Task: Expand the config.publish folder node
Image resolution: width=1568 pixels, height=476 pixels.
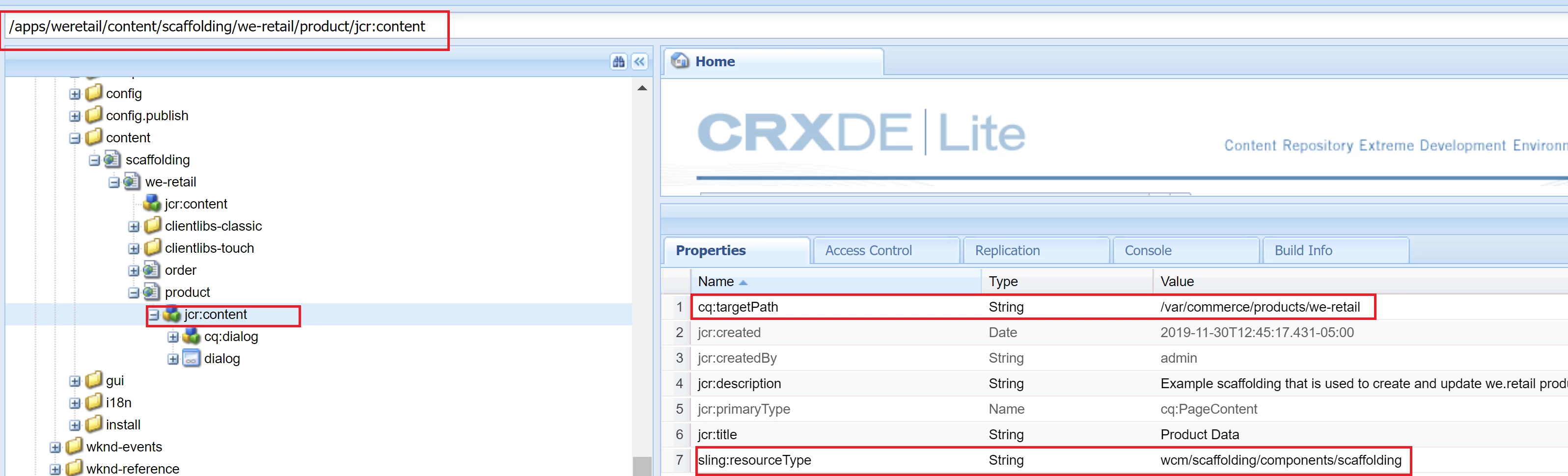Action: tap(75, 116)
